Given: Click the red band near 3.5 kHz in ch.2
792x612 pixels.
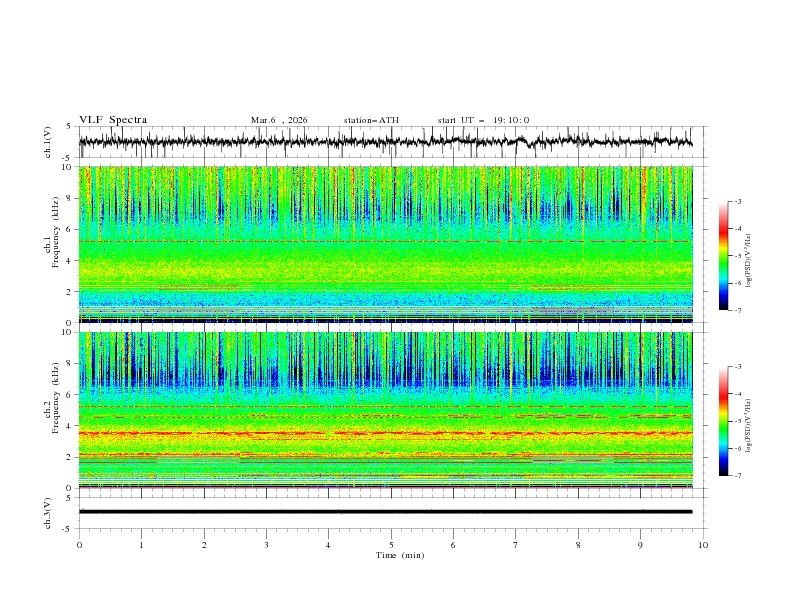Looking at the screenshot, I should 390,433.
